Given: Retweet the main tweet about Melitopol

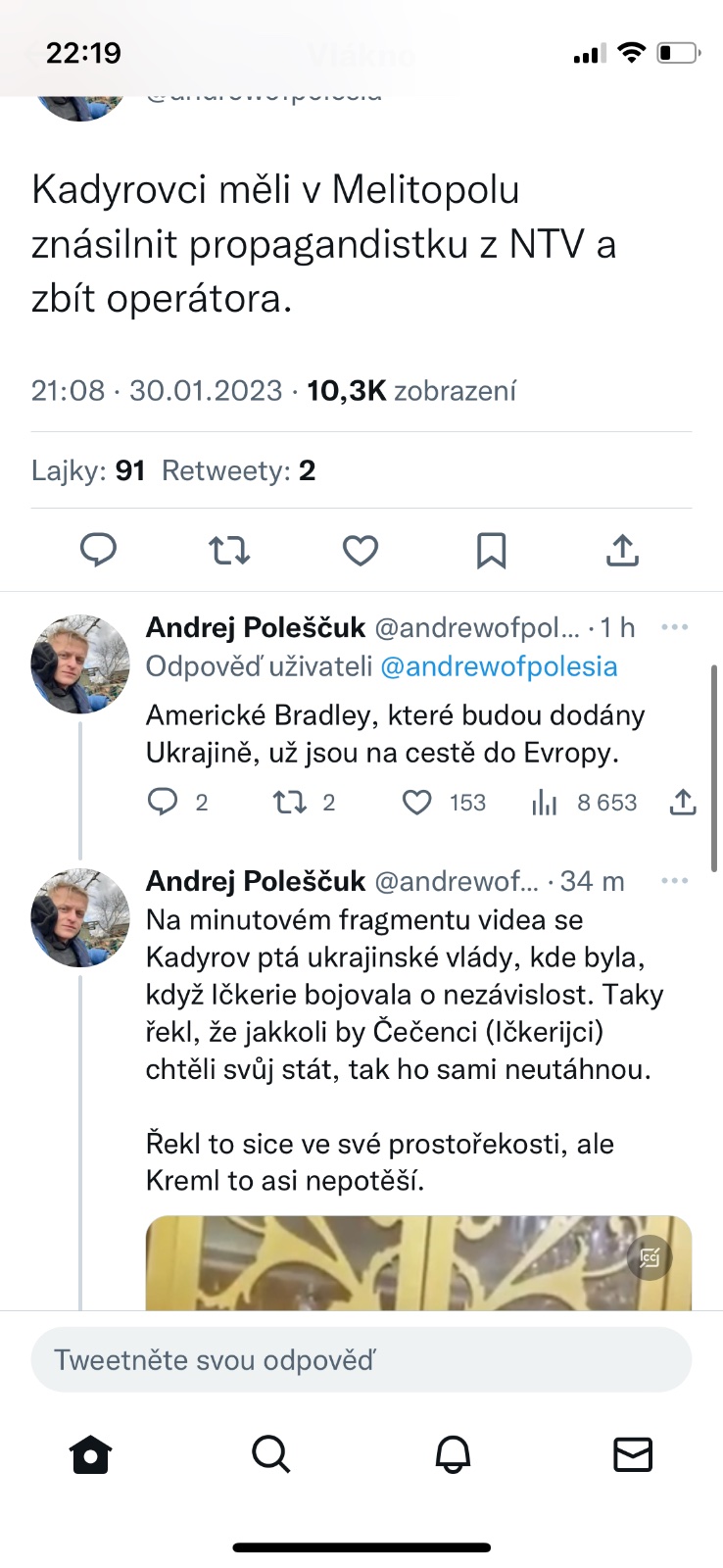Looking at the screenshot, I should coord(229,551).
